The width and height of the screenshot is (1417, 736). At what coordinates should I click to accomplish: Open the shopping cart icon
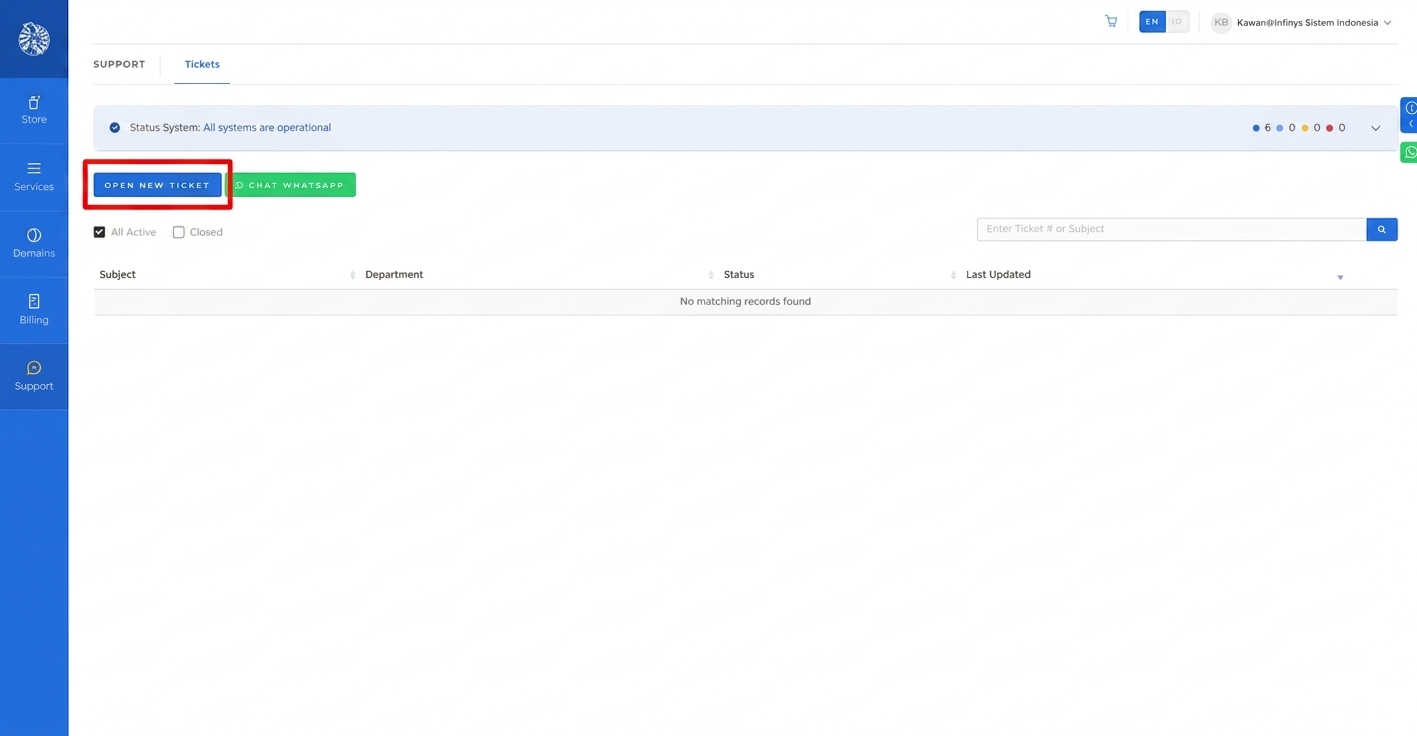coord(1111,21)
